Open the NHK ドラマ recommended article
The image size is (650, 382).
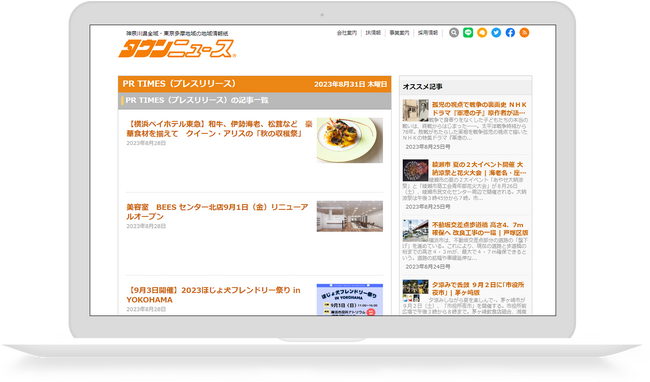[480, 109]
